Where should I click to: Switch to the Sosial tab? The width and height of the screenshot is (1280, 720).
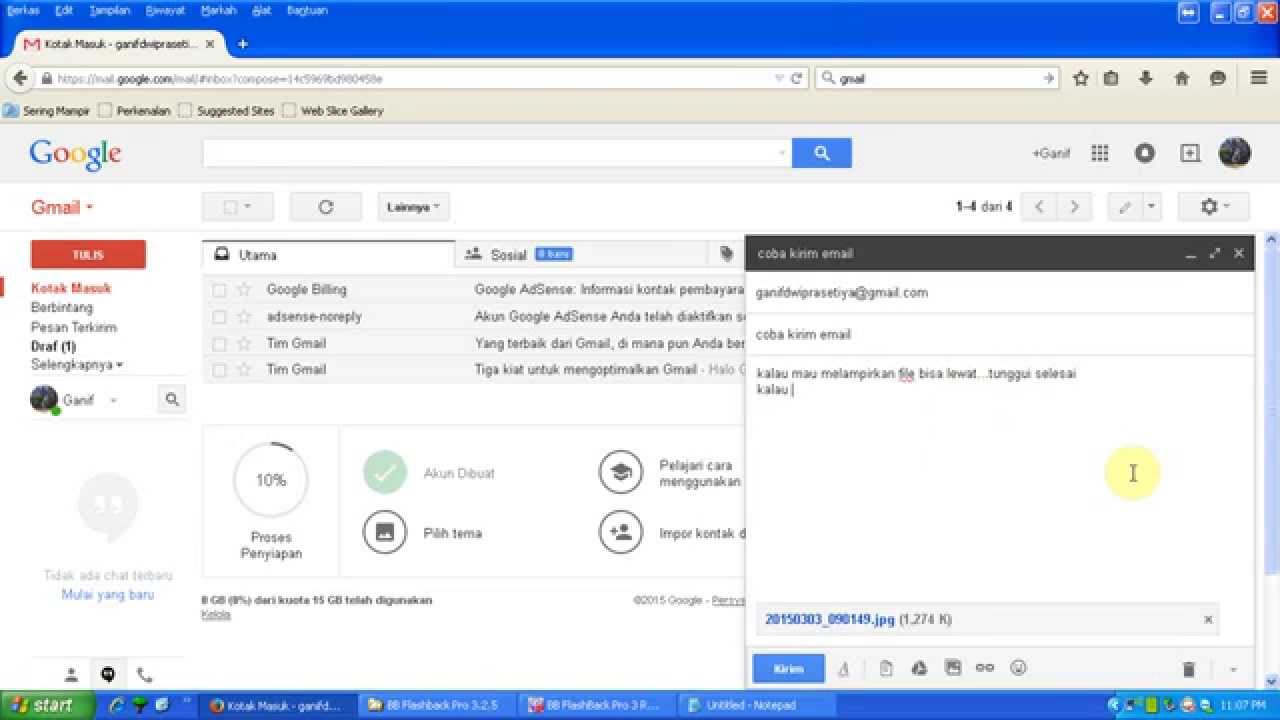pyautogui.click(x=580, y=255)
